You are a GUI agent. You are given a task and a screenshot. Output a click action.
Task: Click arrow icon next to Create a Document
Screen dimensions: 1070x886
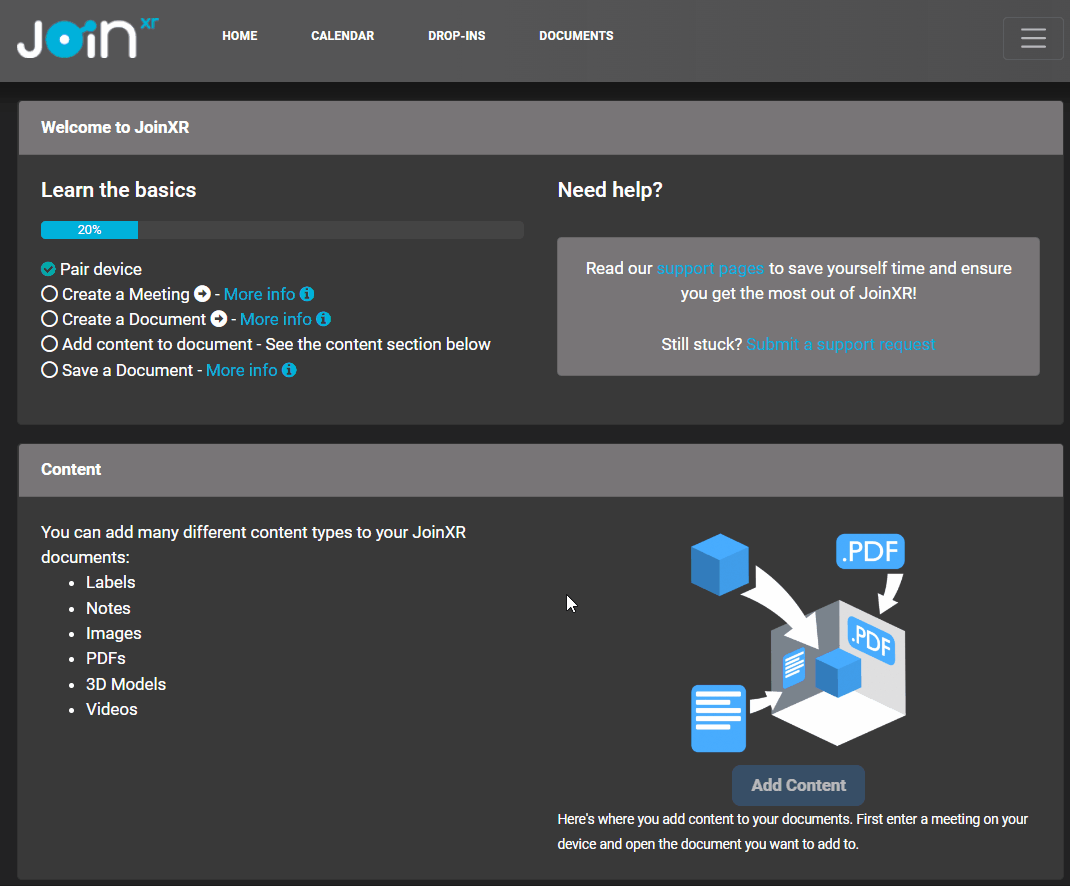[x=219, y=319]
